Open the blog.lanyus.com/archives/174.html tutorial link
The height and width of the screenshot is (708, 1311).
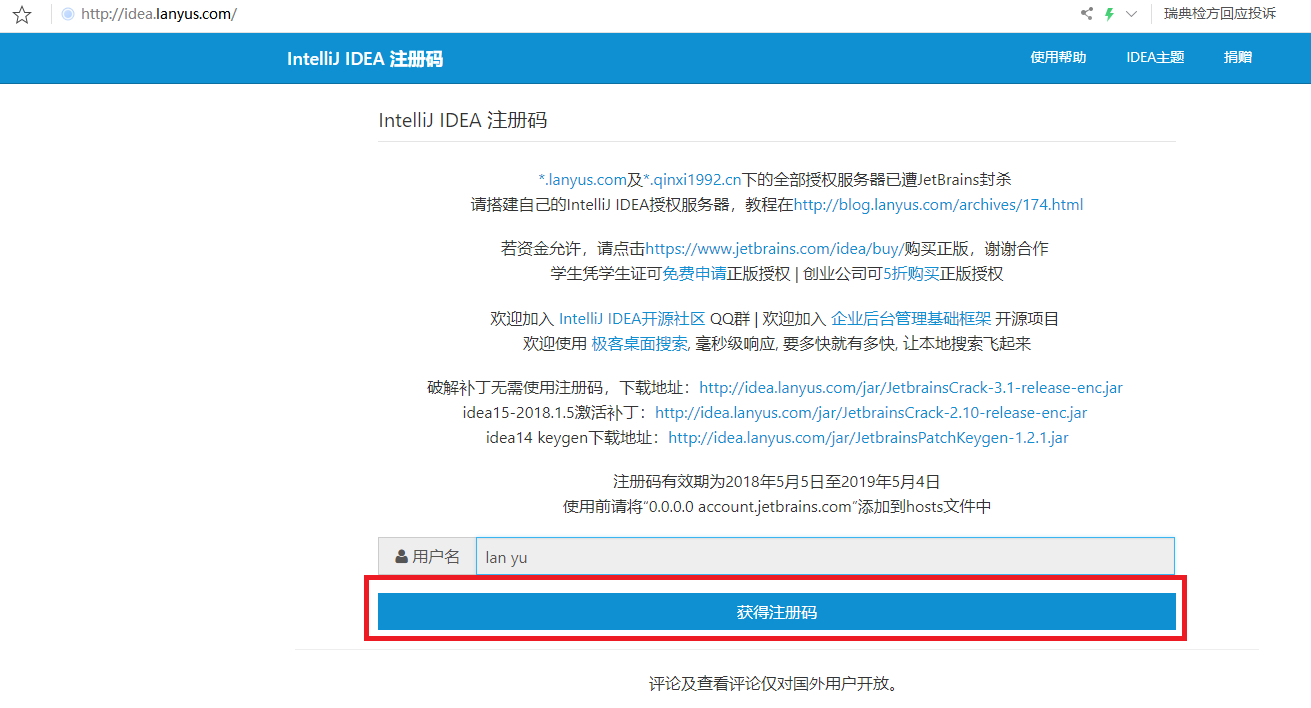point(938,205)
